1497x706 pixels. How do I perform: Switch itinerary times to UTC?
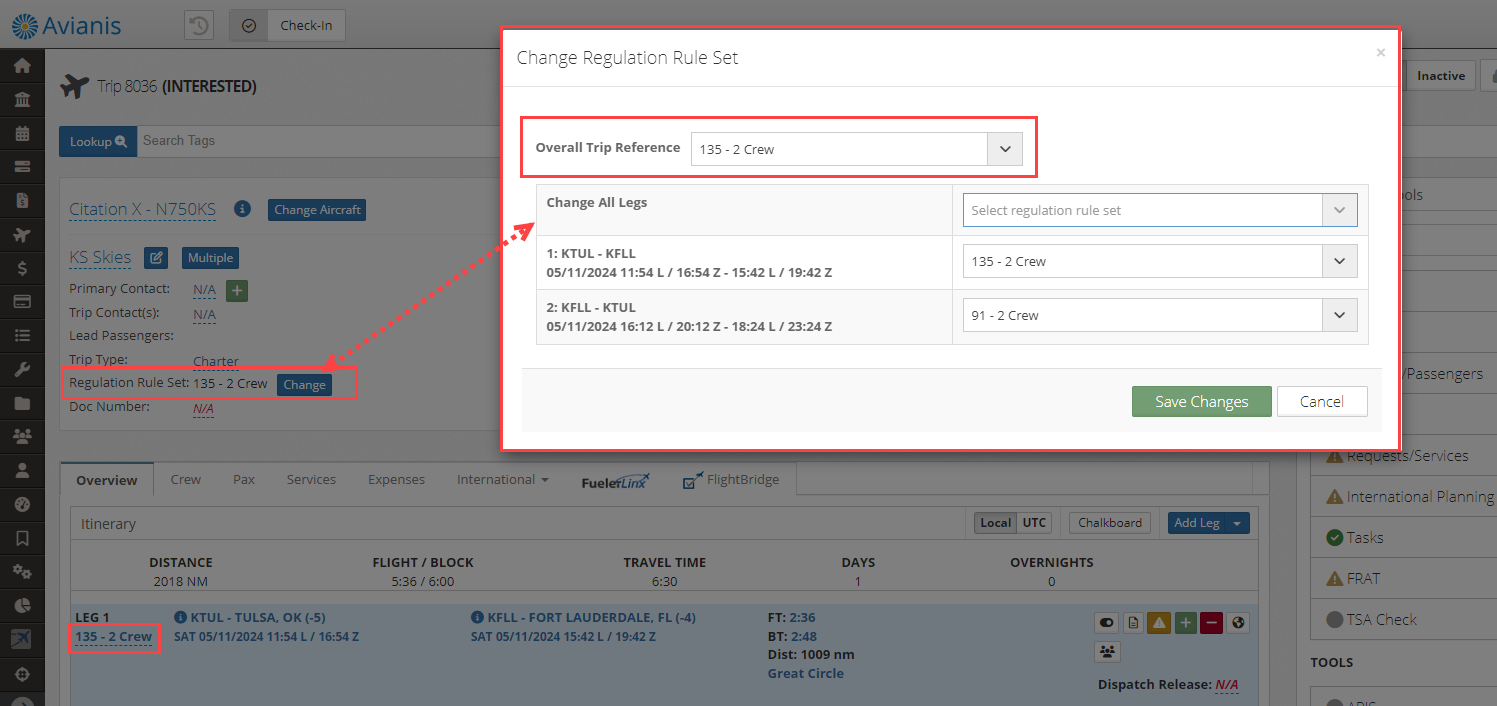coord(1034,523)
